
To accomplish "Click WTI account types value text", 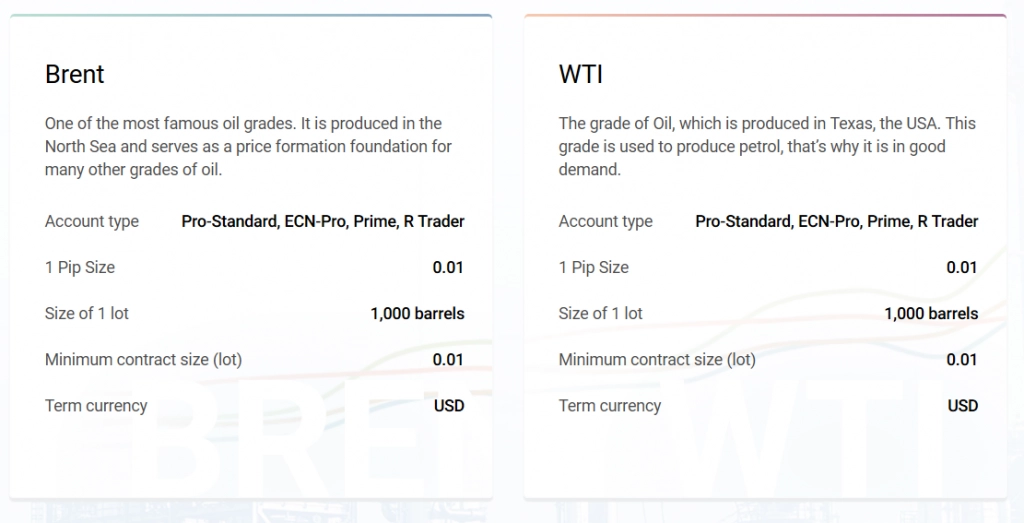I will pyautogui.click(x=837, y=221).
